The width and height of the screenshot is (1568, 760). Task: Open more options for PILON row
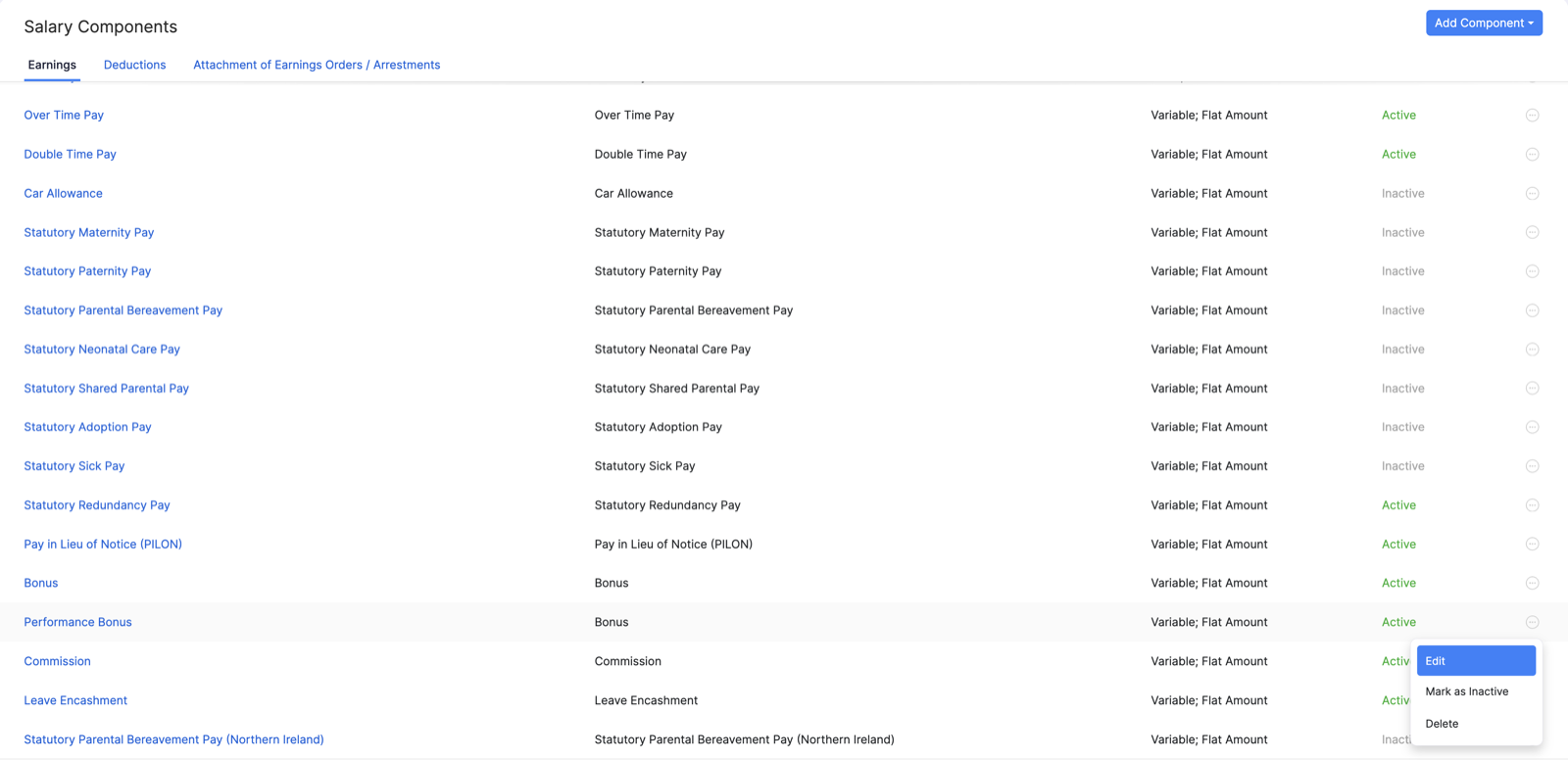pyautogui.click(x=1532, y=545)
